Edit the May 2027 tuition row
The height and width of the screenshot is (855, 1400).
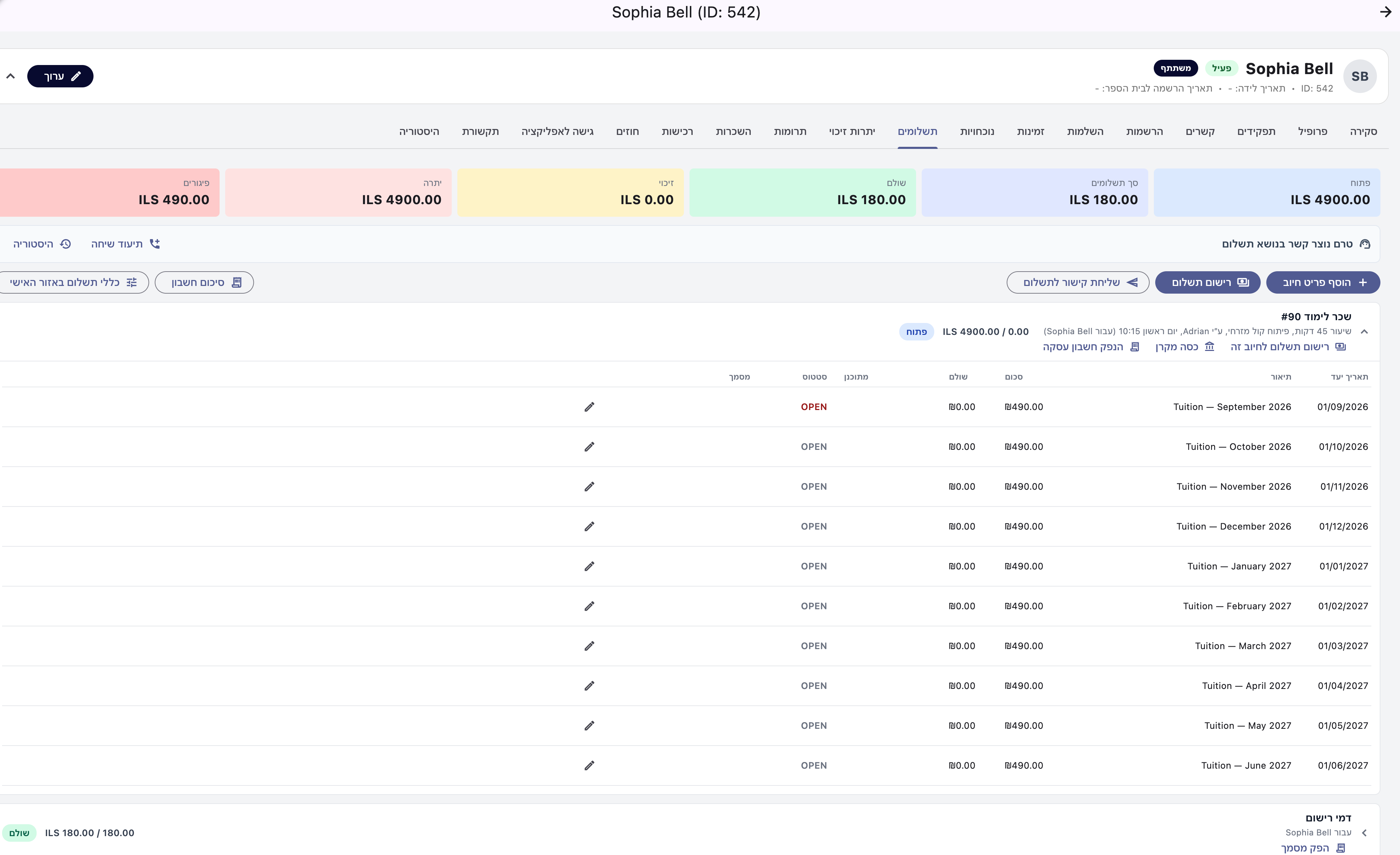click(x=589, y=725)
